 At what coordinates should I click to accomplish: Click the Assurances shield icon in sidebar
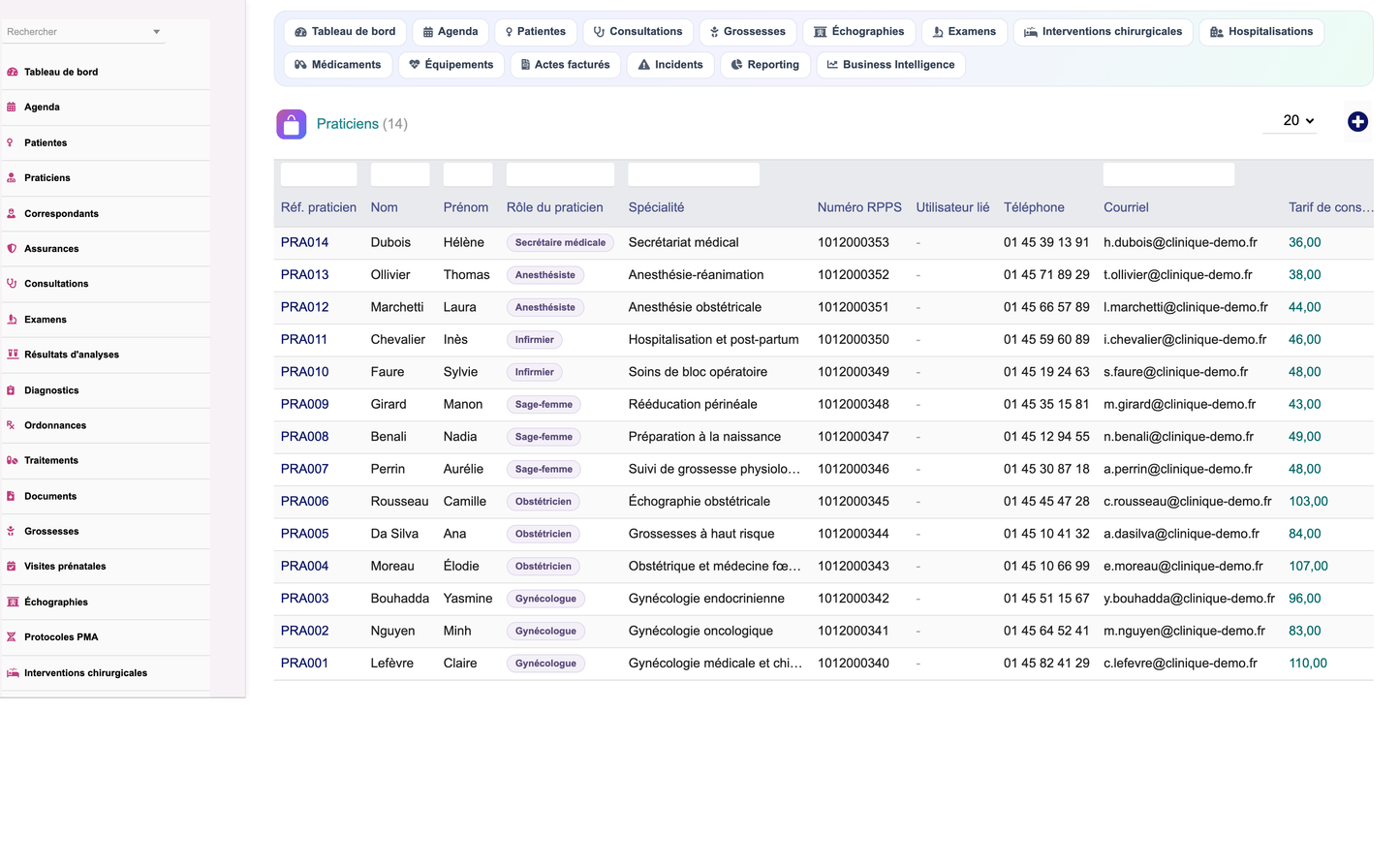pos(12,249)
